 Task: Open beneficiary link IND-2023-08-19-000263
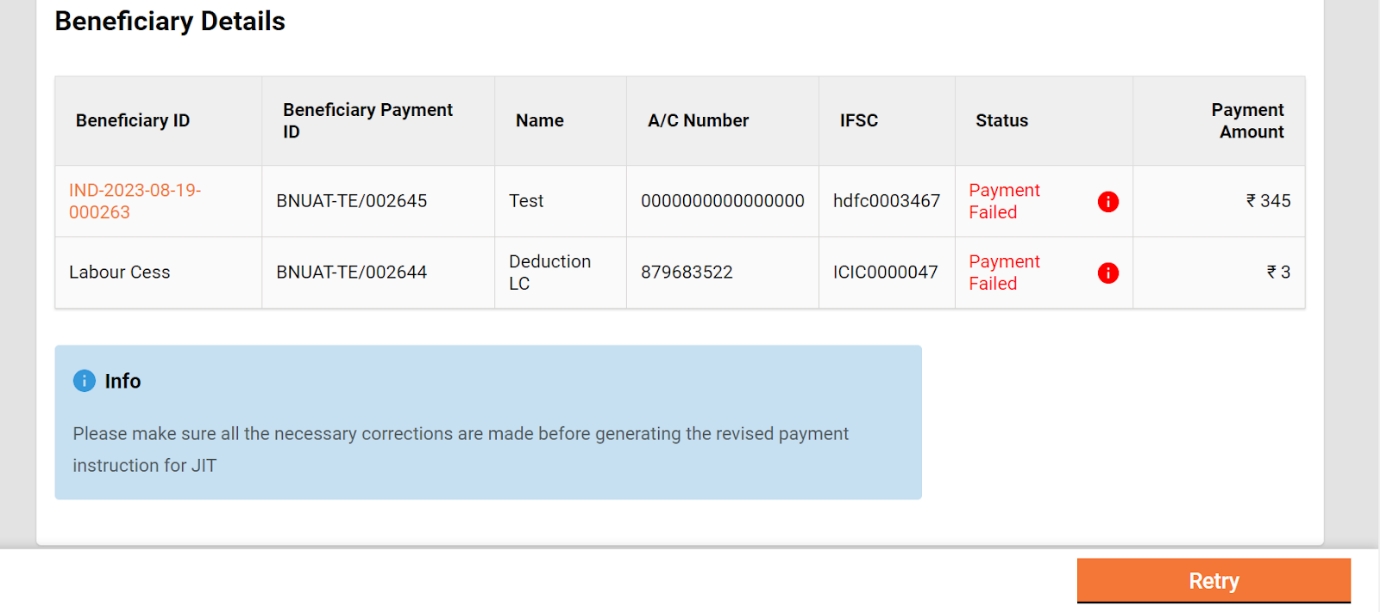pos(134,201)
